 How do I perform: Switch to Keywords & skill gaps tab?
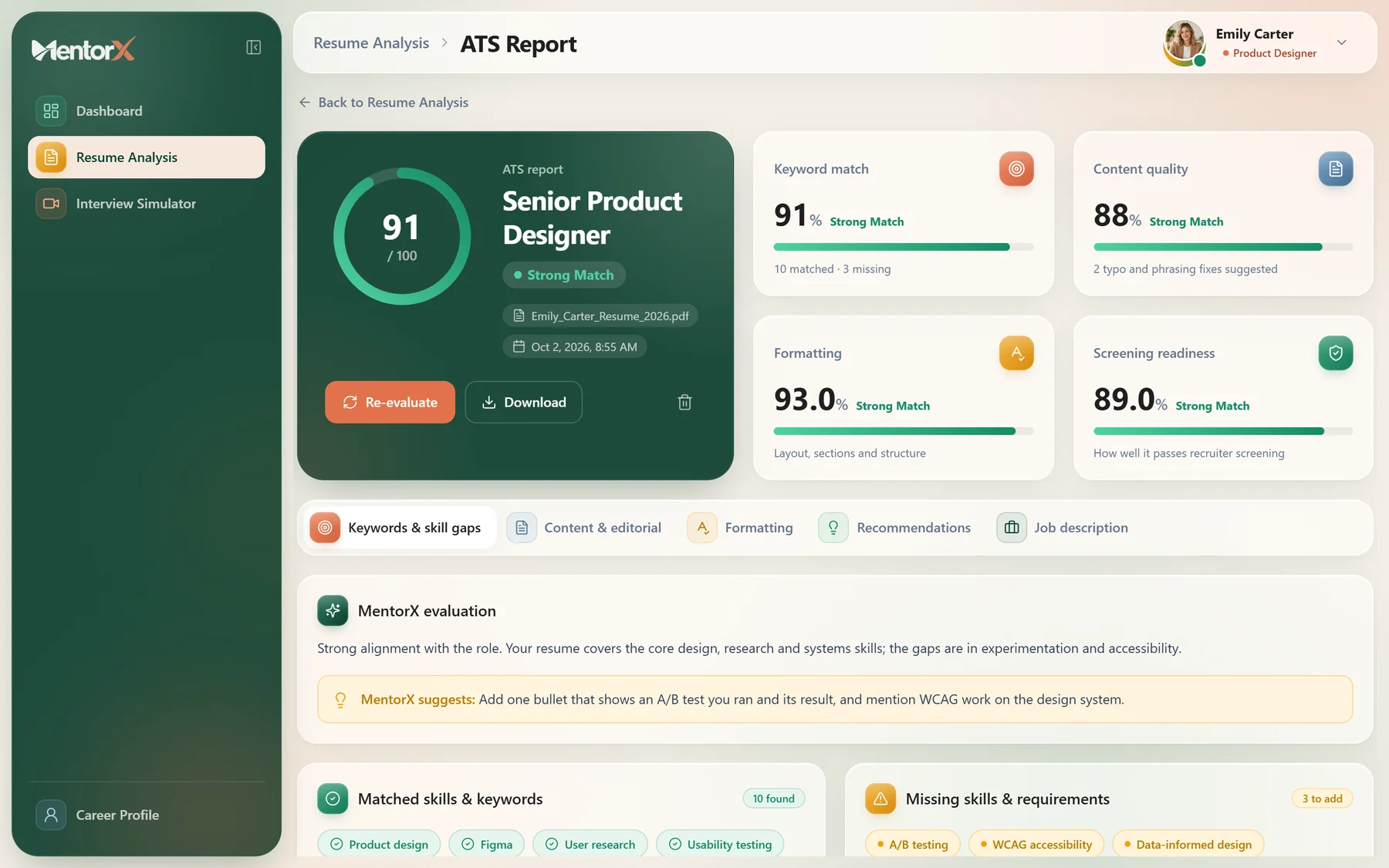(400, 528)
